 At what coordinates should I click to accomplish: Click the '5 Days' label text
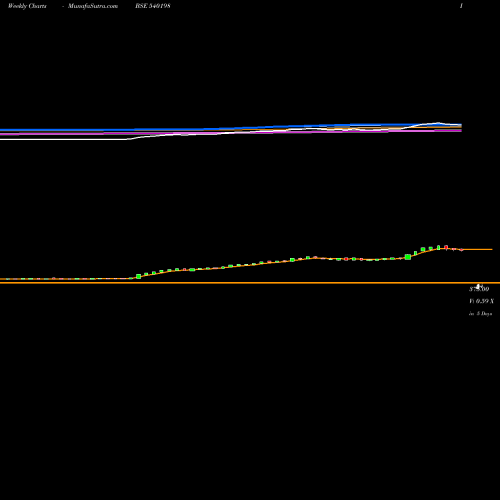pos(484,314)
